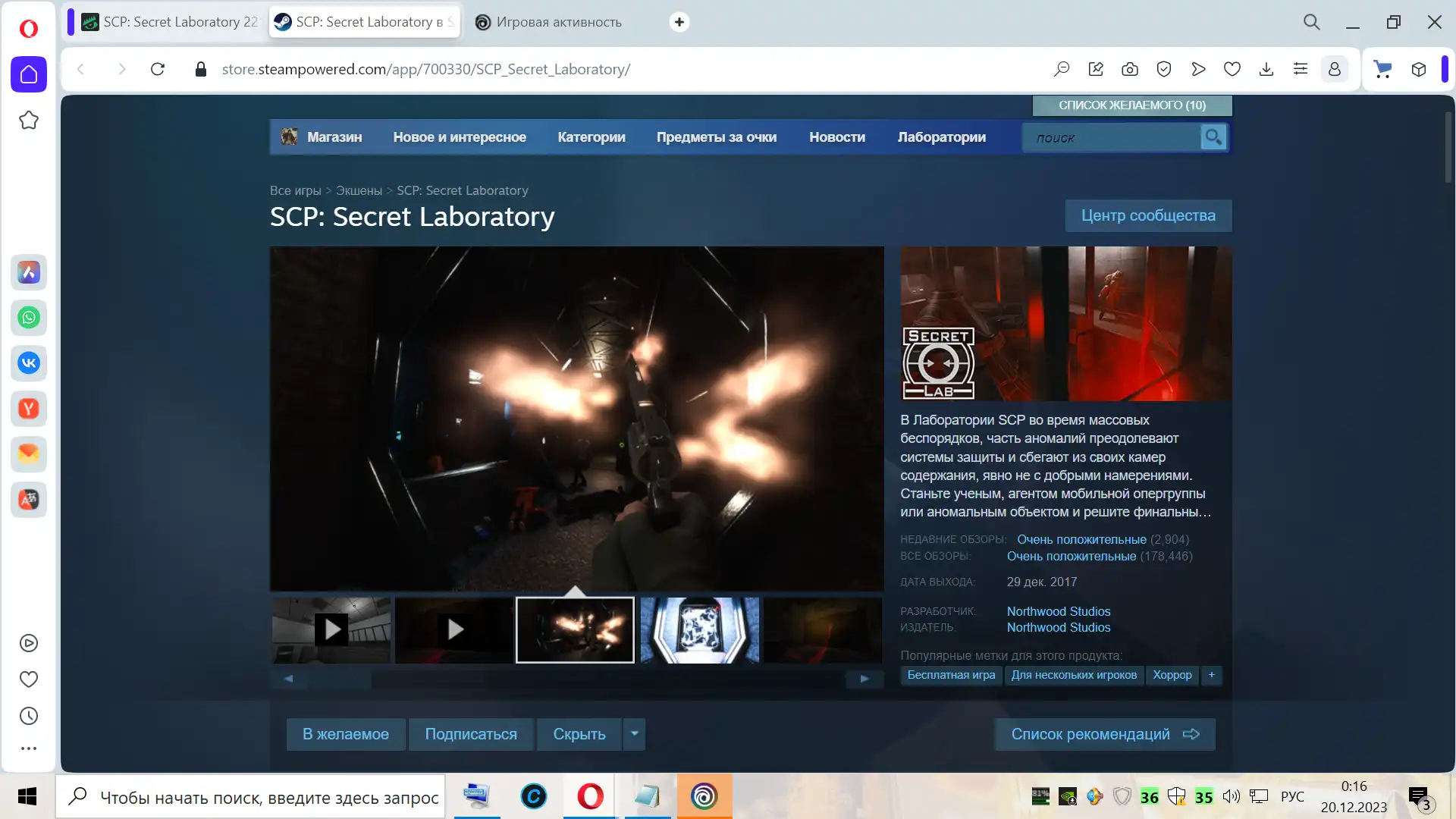Viewport: 1456px width, 819px height.
Task: Open the ad blocker shield icon
Action: coord(1164,69)
